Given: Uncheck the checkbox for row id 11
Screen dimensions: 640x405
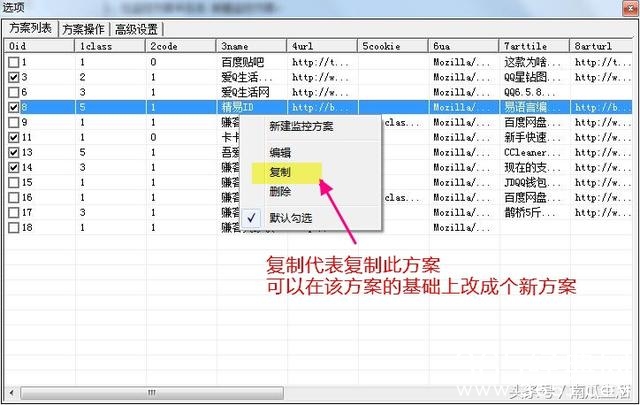Looking at the screenshot, I should [x=13, y=137].
